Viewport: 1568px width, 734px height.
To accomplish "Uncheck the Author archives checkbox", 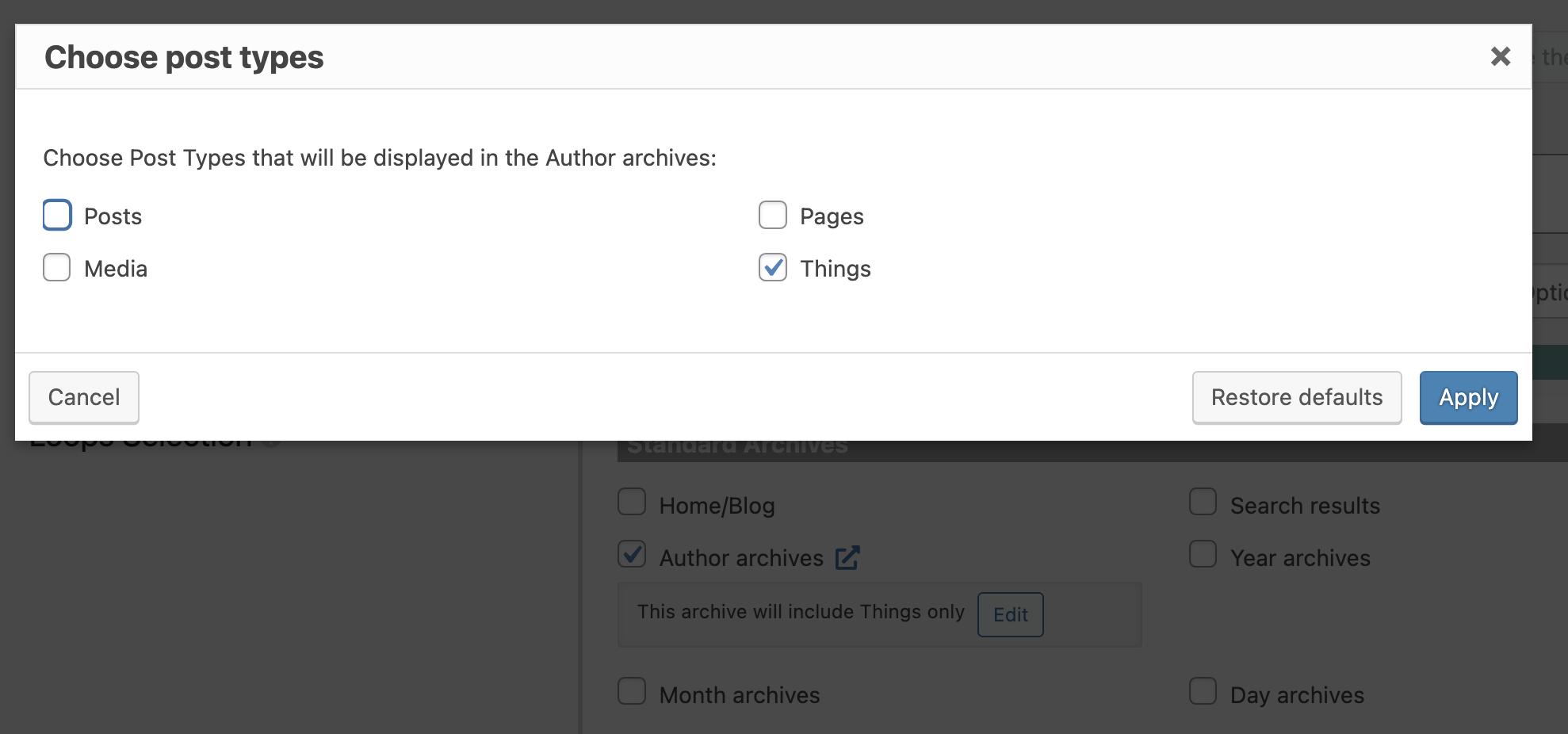I will [632, 554].
